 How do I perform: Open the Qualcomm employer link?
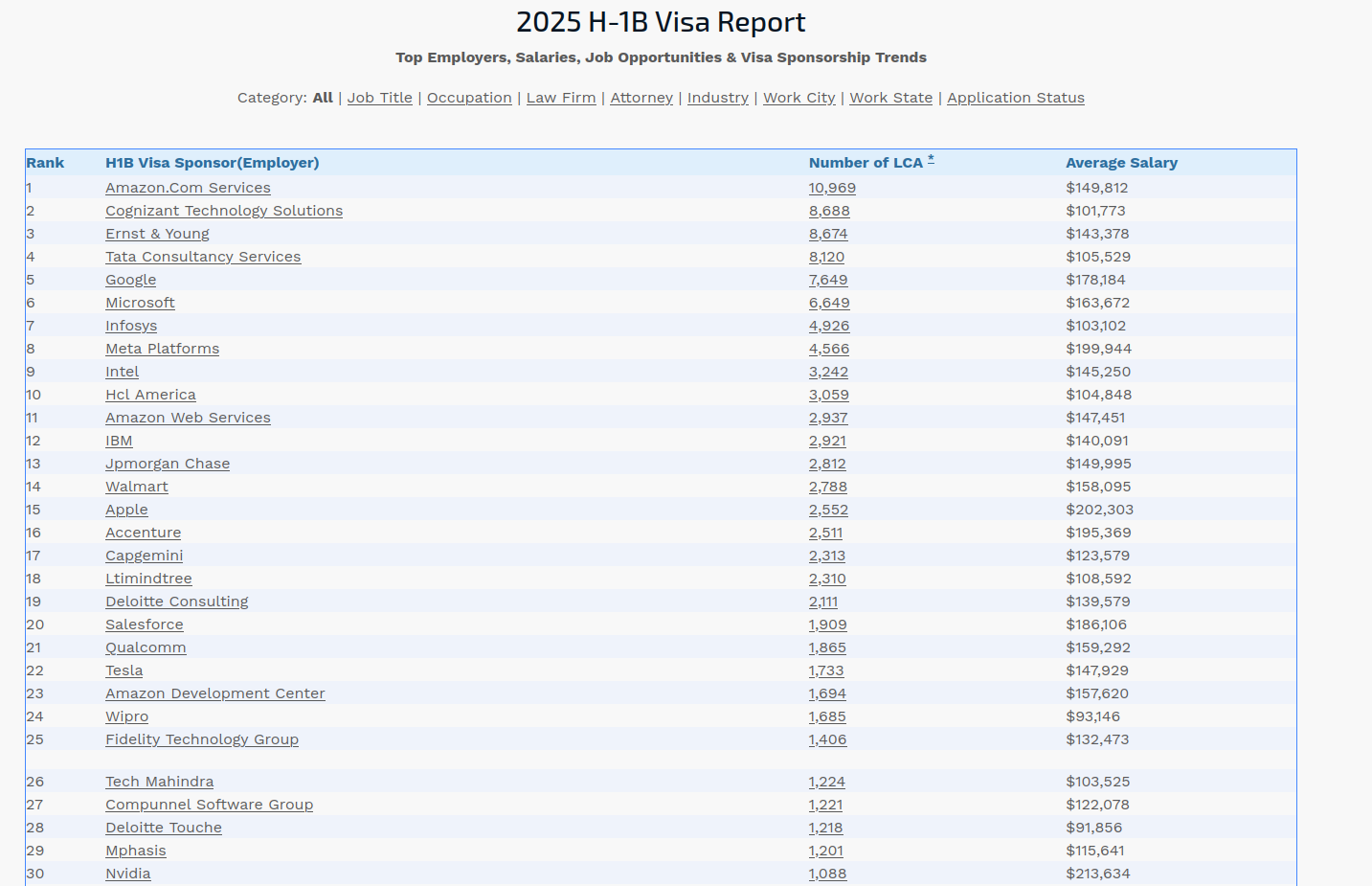pos(146,647)
